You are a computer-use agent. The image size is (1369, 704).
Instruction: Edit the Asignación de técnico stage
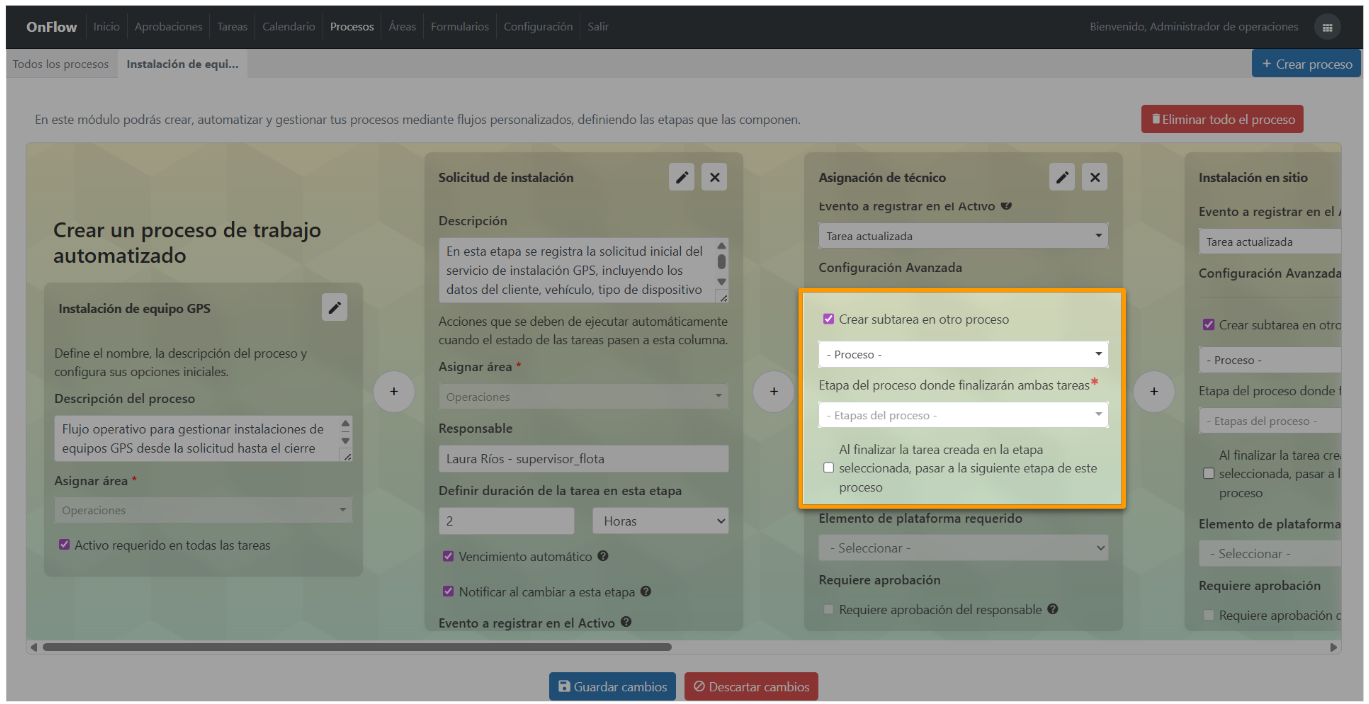tap(1062, 177)
